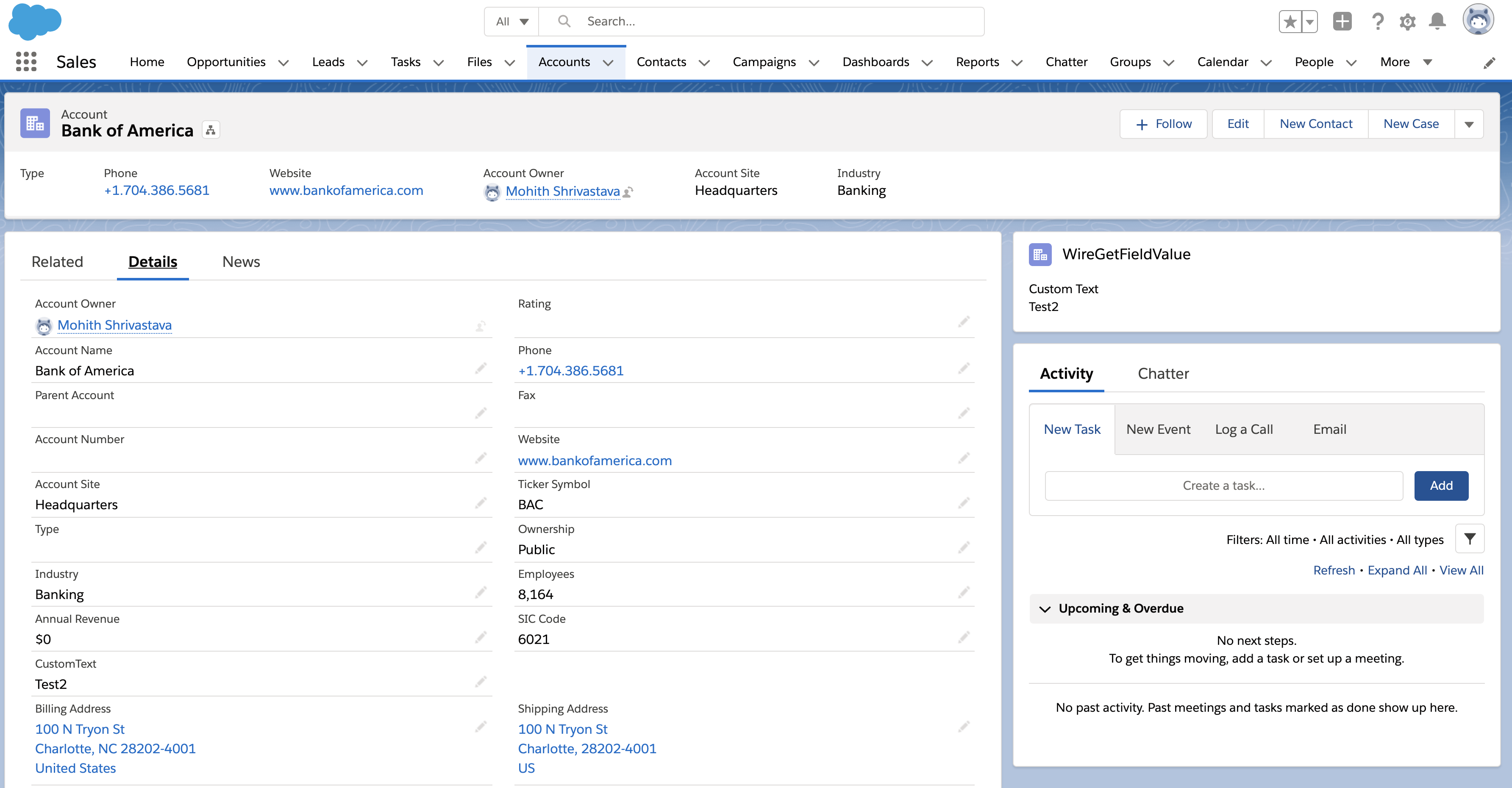Edit the Account Number field pencil
Screen dimensions: 1512x788
pyautogui.click(x=481, y=458)
